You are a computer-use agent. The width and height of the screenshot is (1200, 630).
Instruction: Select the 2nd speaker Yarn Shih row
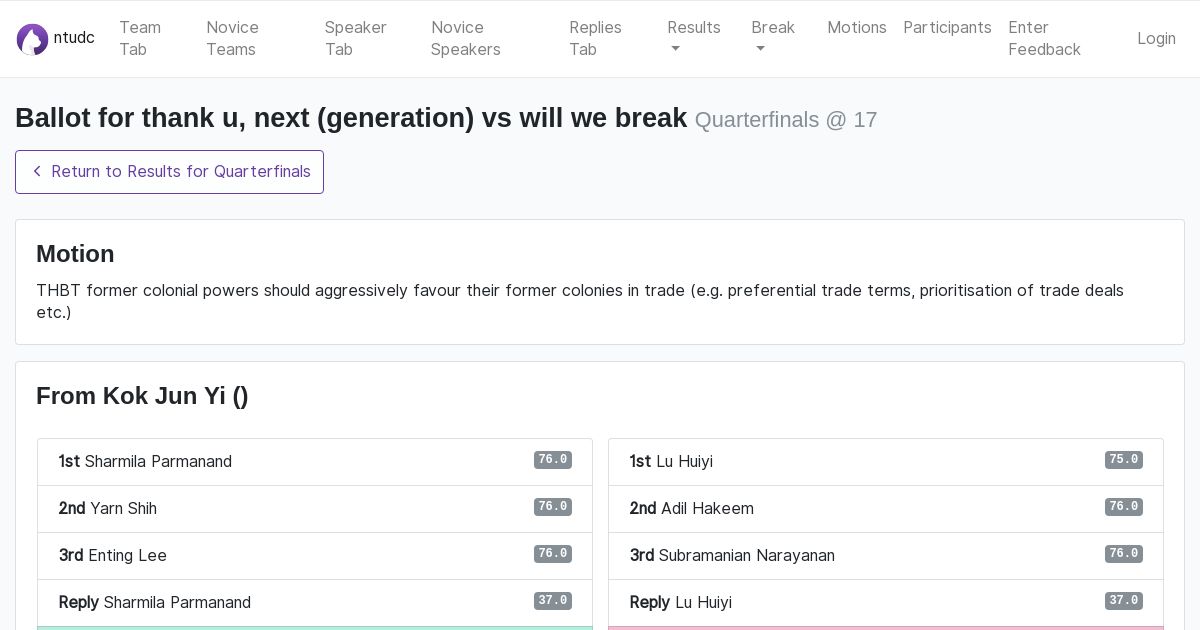(x=314, y=508)
